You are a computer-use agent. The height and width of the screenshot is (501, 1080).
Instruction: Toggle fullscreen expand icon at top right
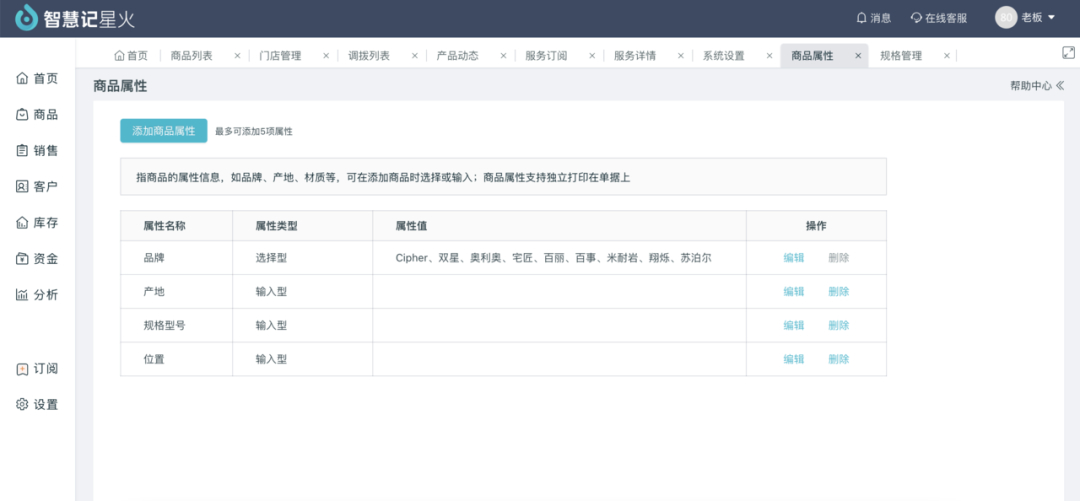(1067, 52)
